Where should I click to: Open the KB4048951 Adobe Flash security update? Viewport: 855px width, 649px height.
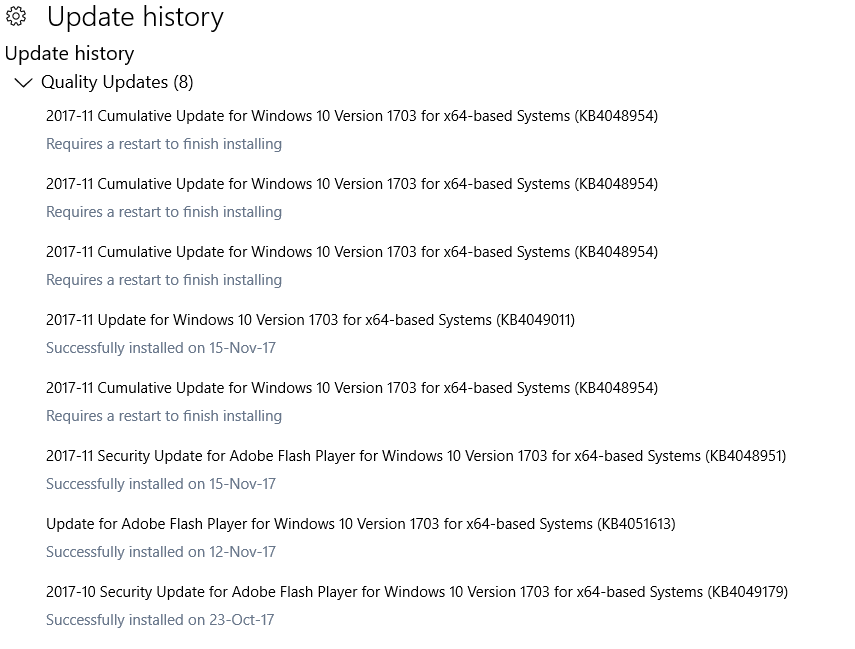point(415,456)
